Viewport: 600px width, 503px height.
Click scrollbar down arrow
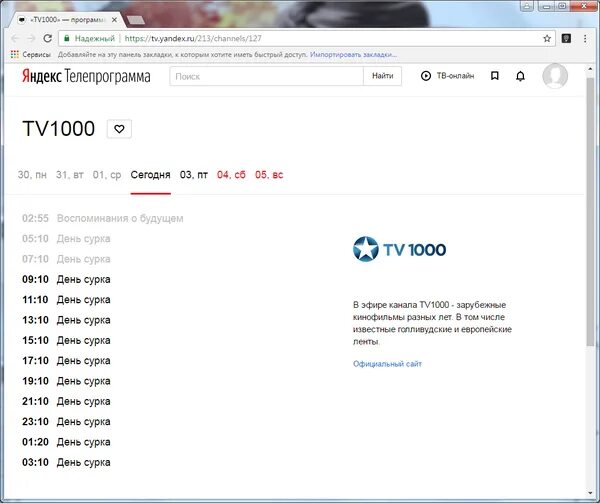coord(590,494)
